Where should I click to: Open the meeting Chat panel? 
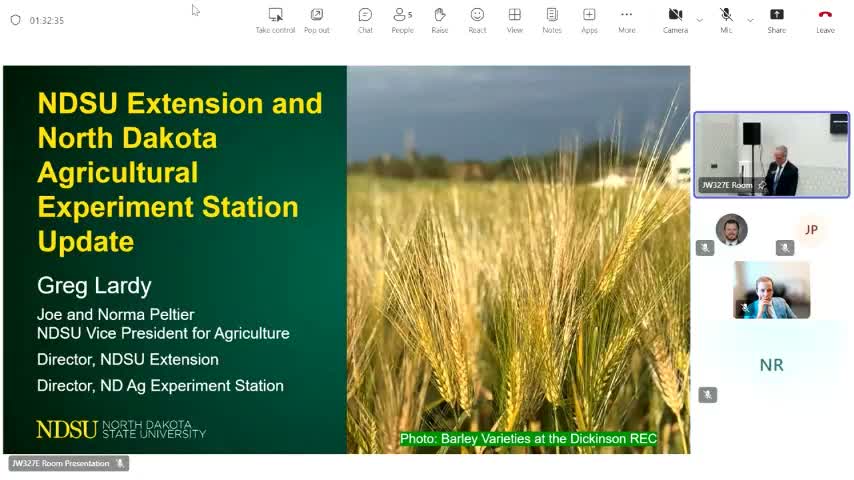365,19
